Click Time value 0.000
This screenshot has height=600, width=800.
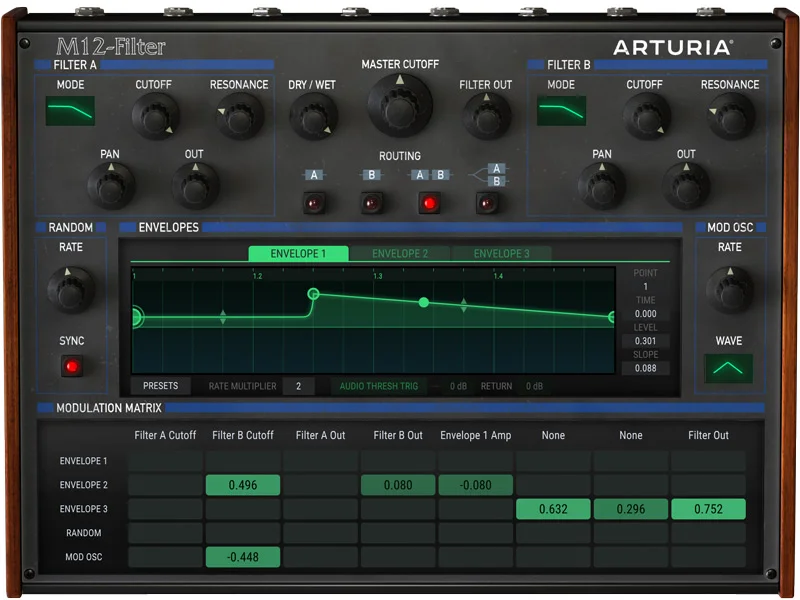[645, 314]
